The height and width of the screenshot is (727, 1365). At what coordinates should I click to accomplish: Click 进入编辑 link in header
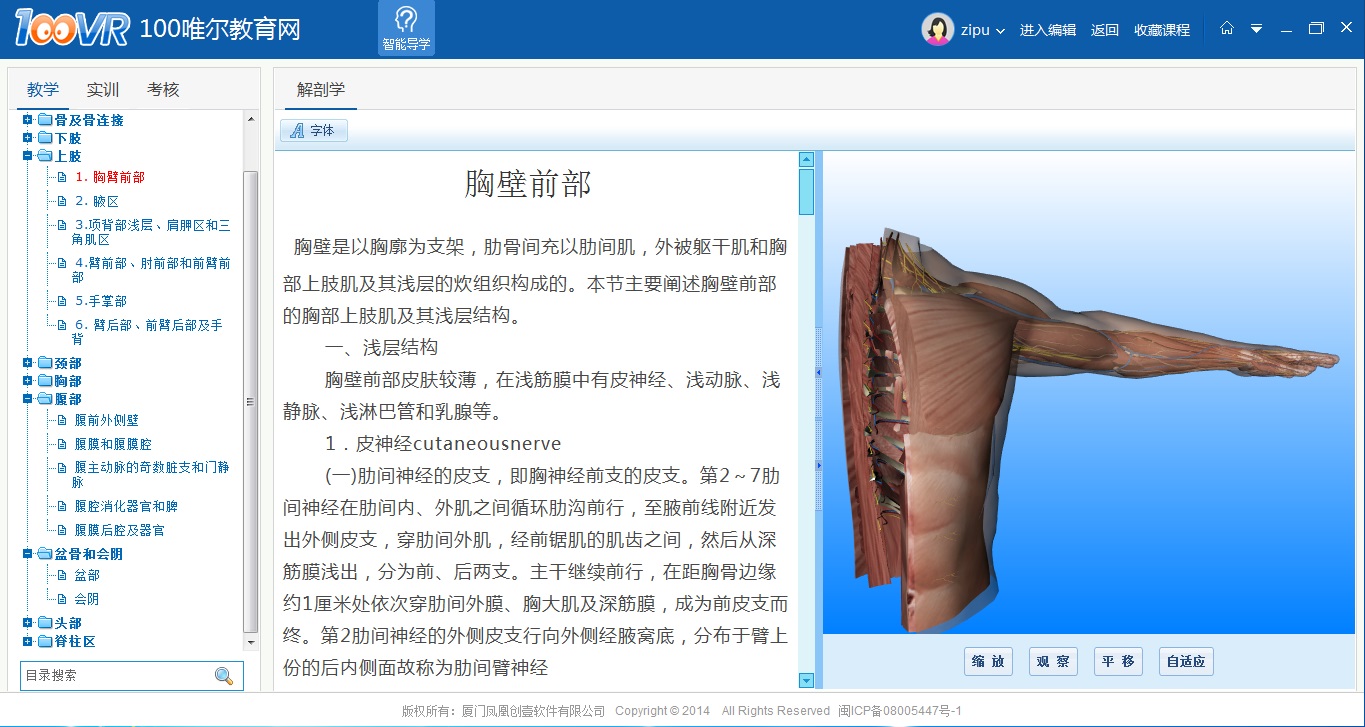[1047, 30]
